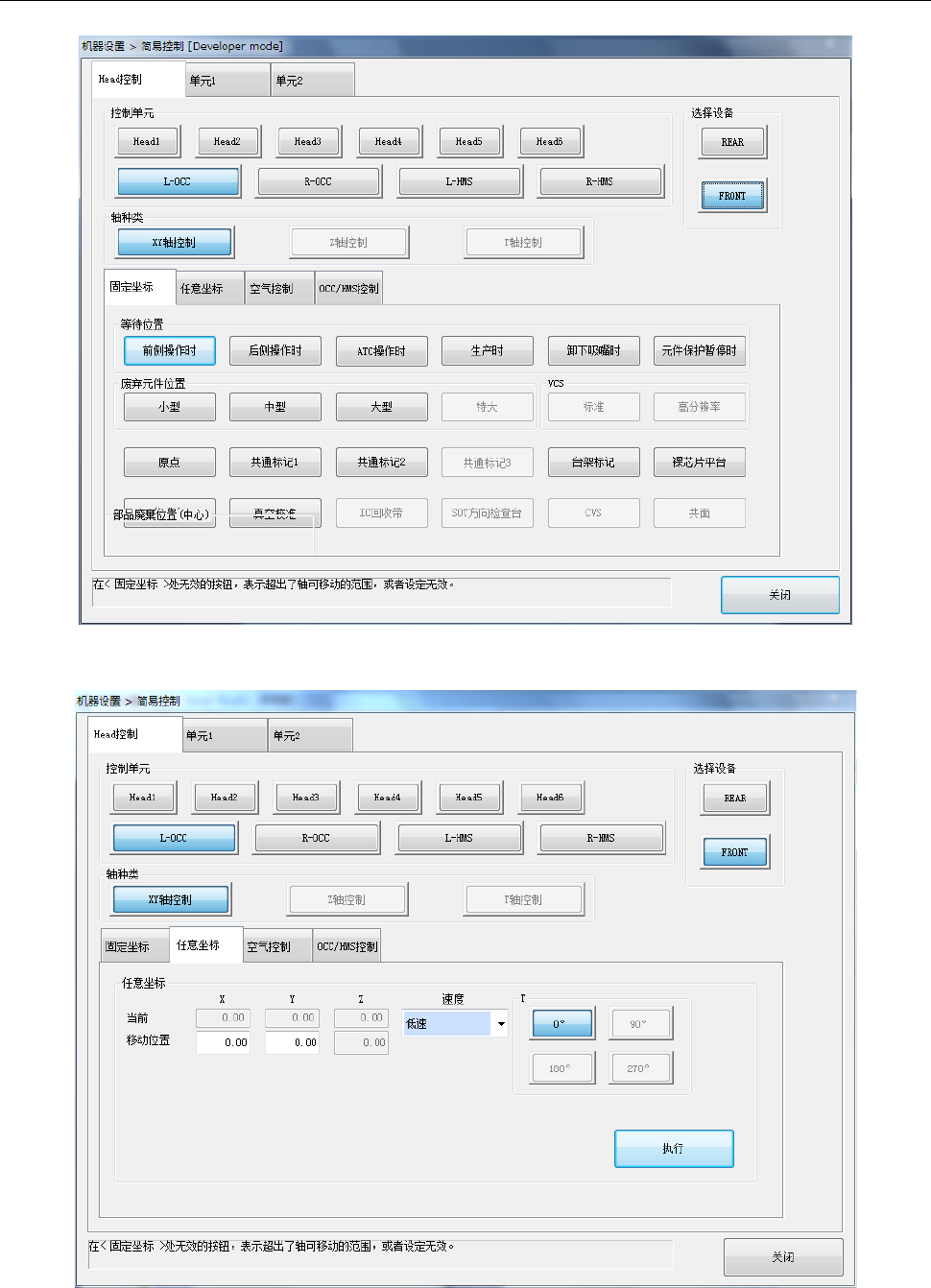This screenshot has width=931, height=1288.
Task: Click the 裸芯片平台 button
Action: tap(700, 463)
